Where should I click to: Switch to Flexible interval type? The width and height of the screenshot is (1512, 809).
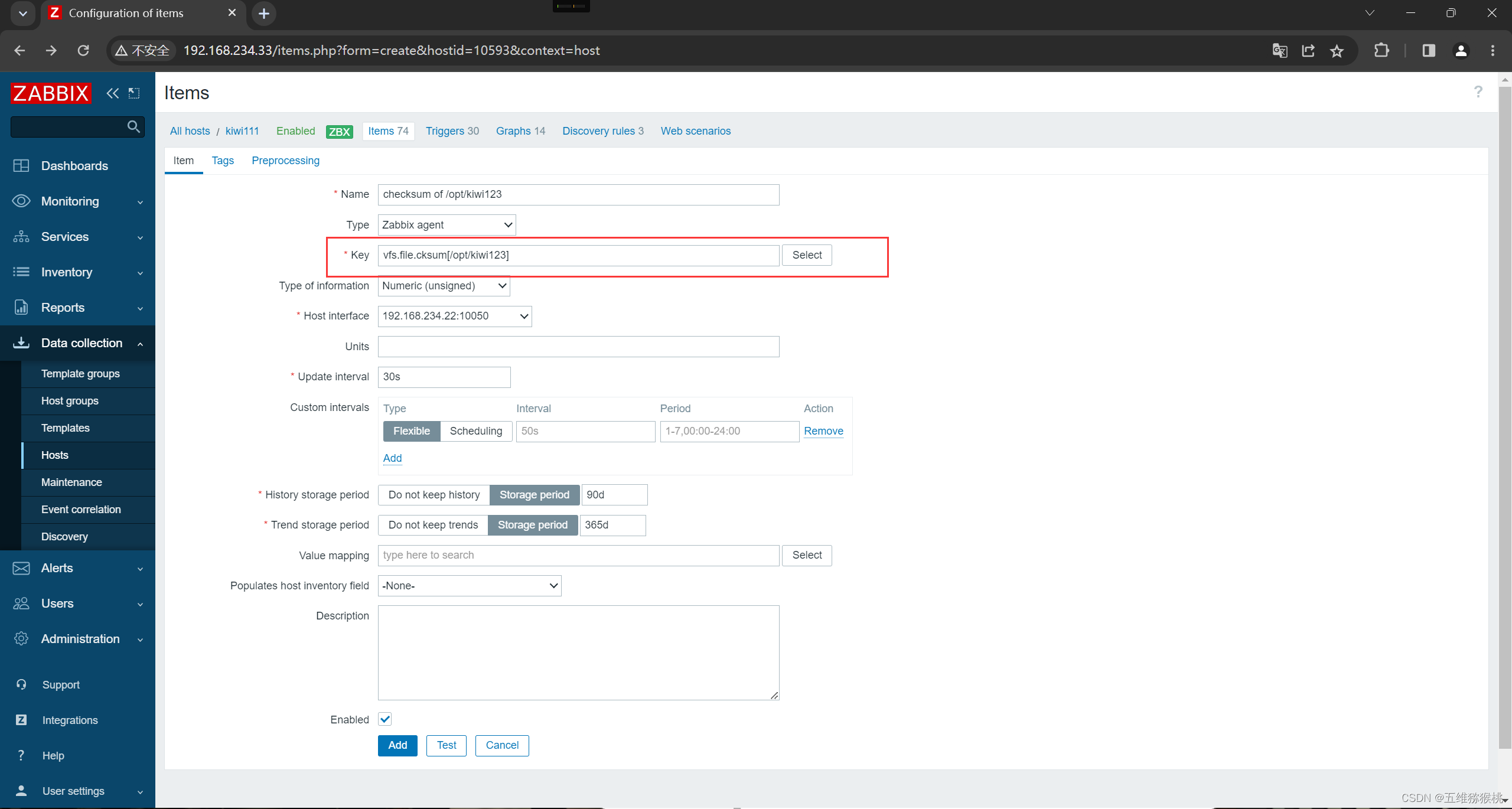pos(410,431)
